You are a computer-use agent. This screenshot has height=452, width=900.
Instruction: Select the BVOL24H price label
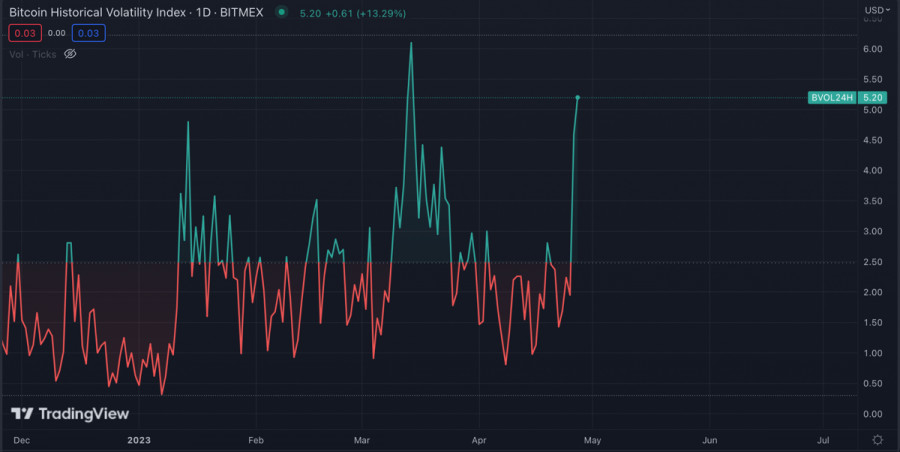[x=832, y=98]
